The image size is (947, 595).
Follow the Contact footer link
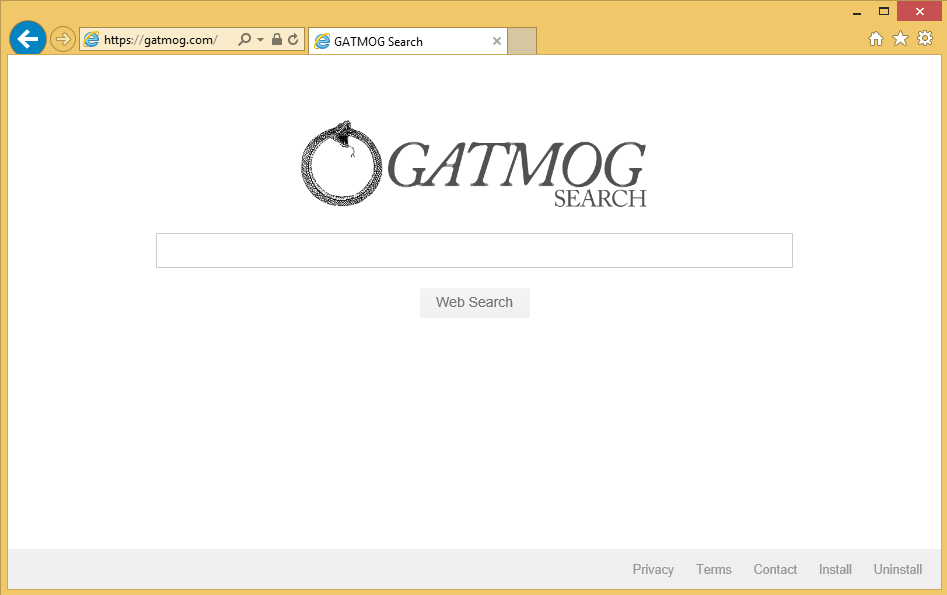pyautogui.click(x=775, y=570)
